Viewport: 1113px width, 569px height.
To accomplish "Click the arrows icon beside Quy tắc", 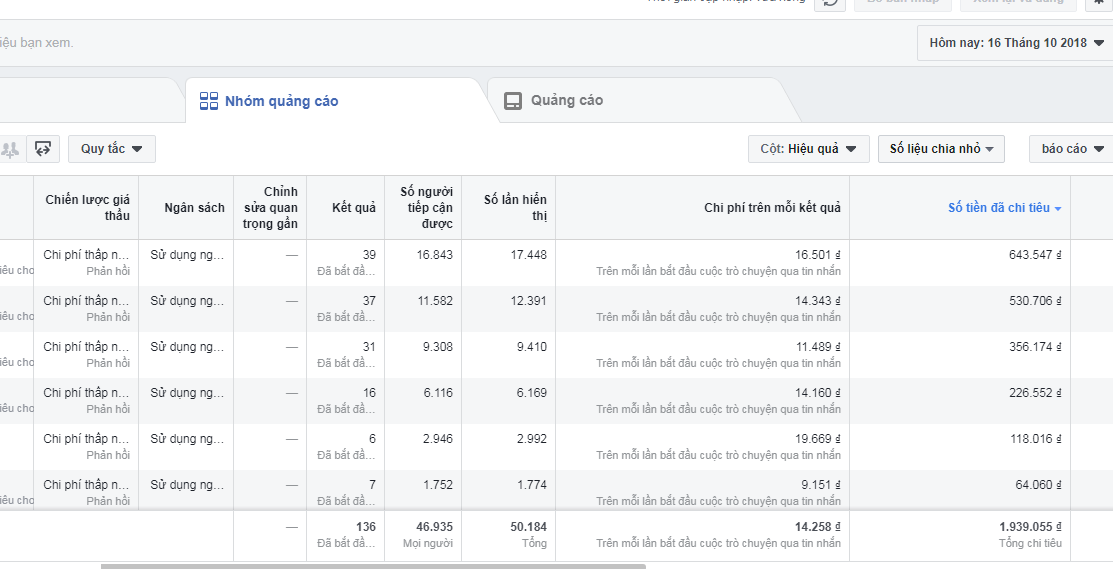I will 43,149.
